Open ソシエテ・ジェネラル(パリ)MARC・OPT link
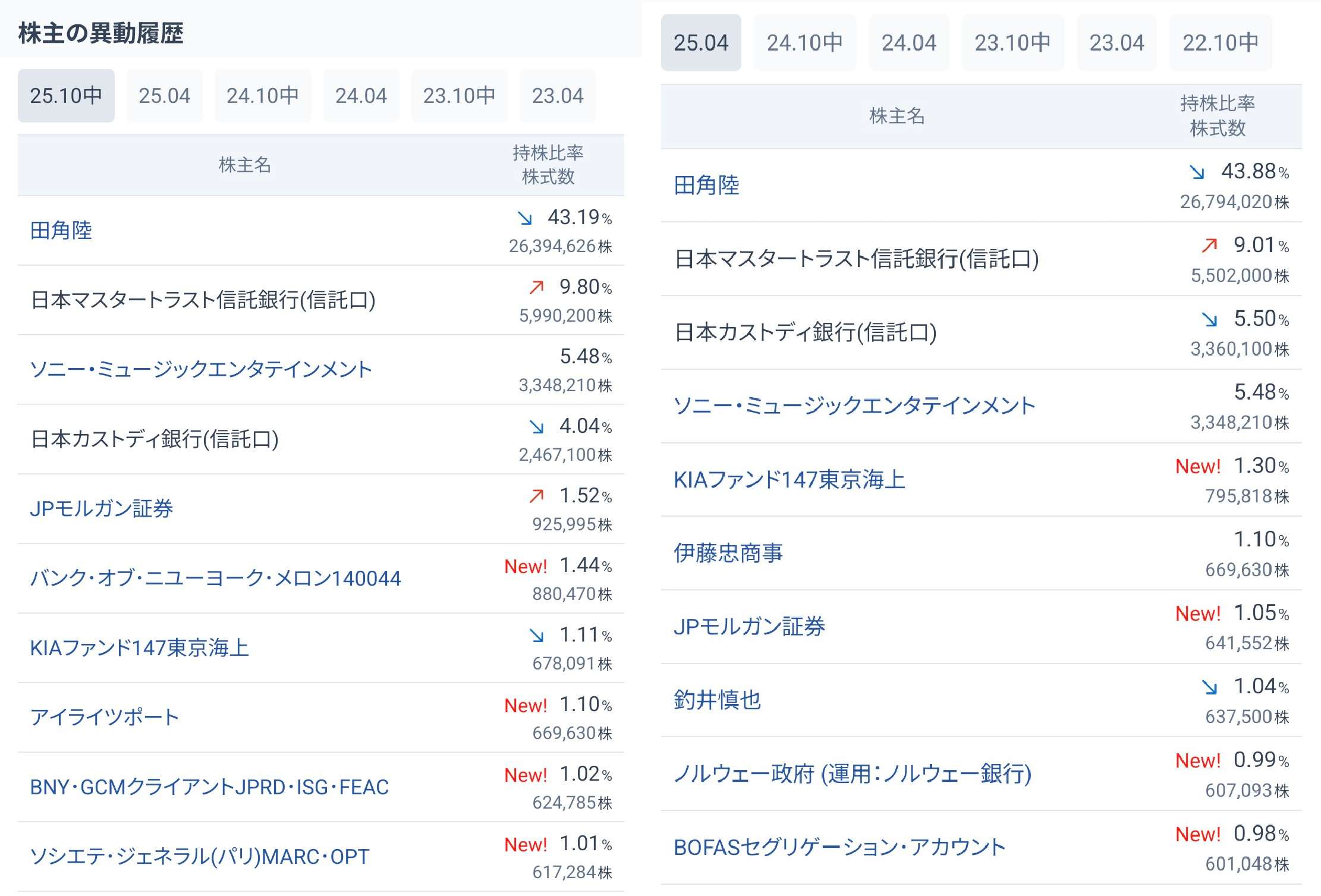Screen dimensions: 1321x896 click(200, 857)
